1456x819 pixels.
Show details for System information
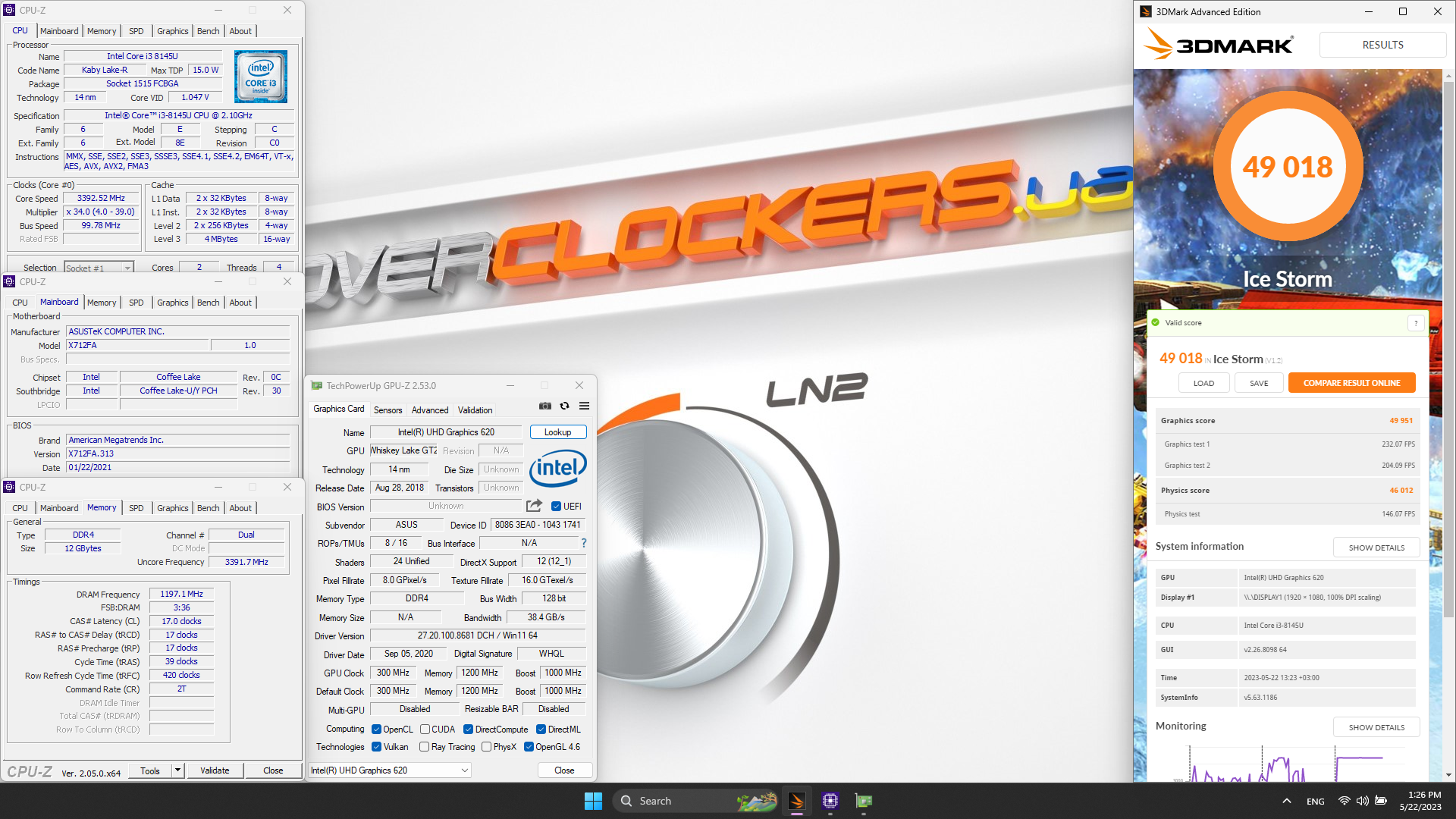click(1376, 548)
